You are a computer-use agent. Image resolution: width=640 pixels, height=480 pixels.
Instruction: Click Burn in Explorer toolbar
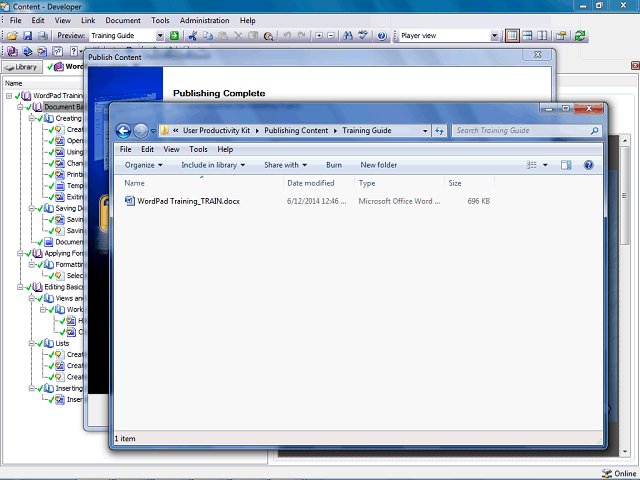click(x=334, y=165)
